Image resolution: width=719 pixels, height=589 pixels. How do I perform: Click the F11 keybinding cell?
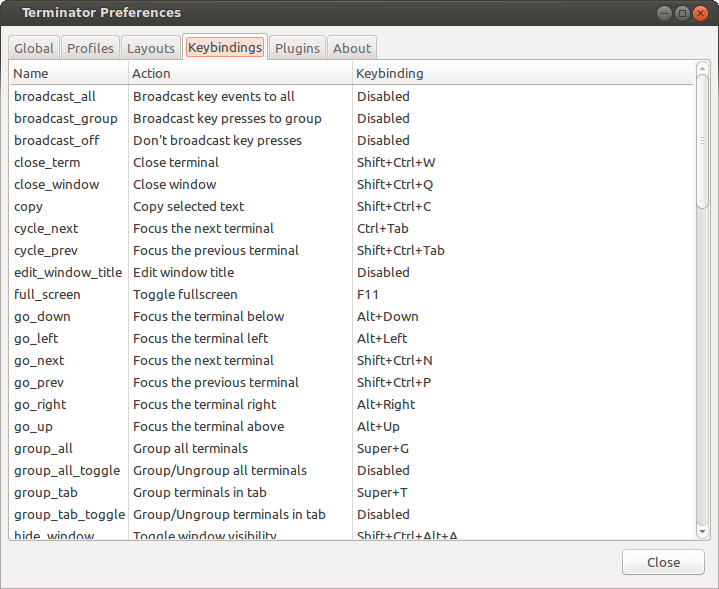coord(368,294)
